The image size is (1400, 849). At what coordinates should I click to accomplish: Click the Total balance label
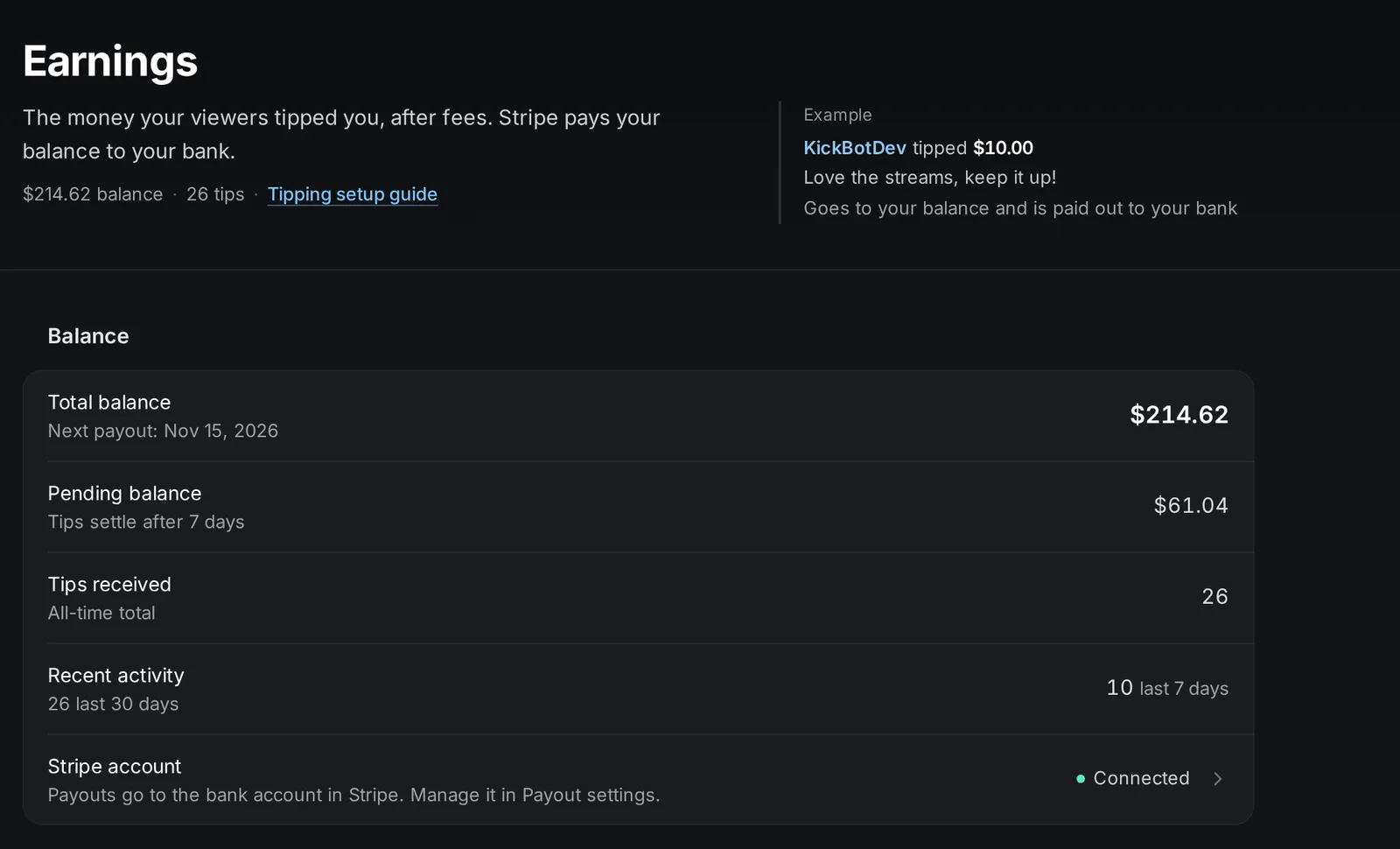[109, 402]
